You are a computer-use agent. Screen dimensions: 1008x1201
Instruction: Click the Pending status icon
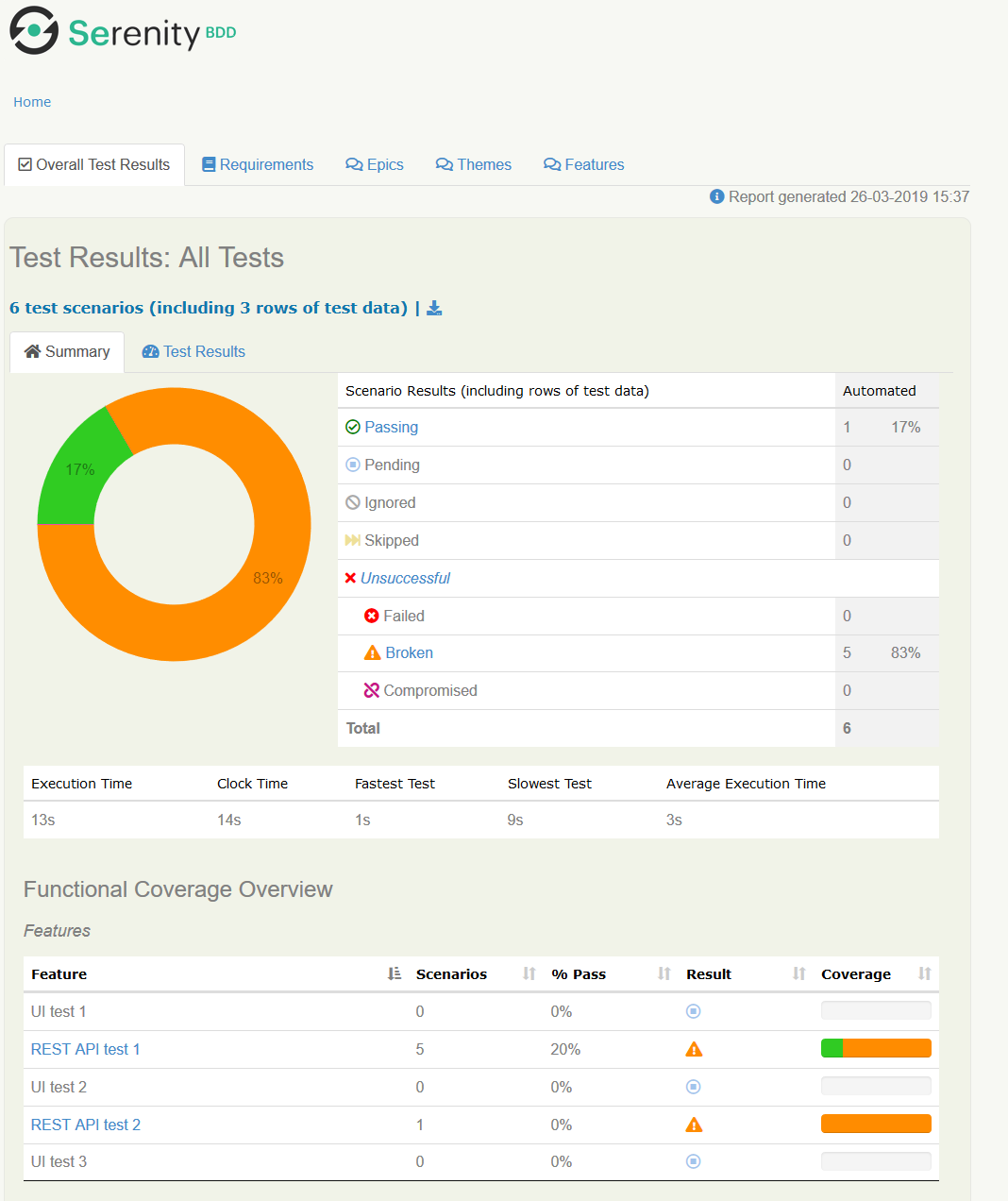(x=351, y=465)
